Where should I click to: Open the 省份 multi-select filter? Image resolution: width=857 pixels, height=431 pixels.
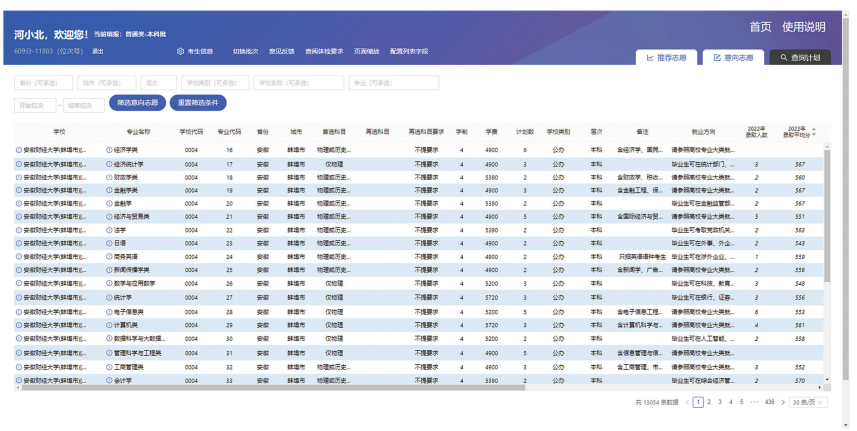tap(43, 83)
